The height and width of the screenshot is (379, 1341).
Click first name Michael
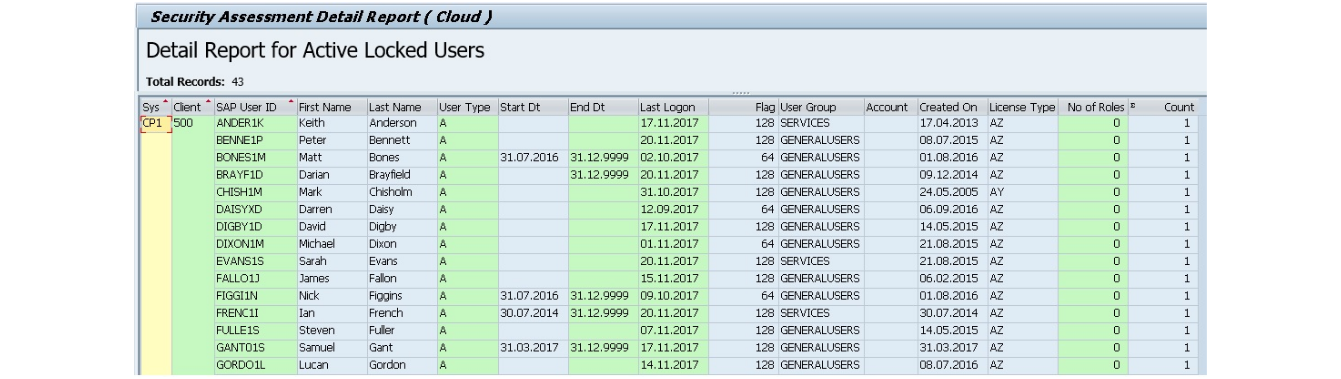click(331, 243)
